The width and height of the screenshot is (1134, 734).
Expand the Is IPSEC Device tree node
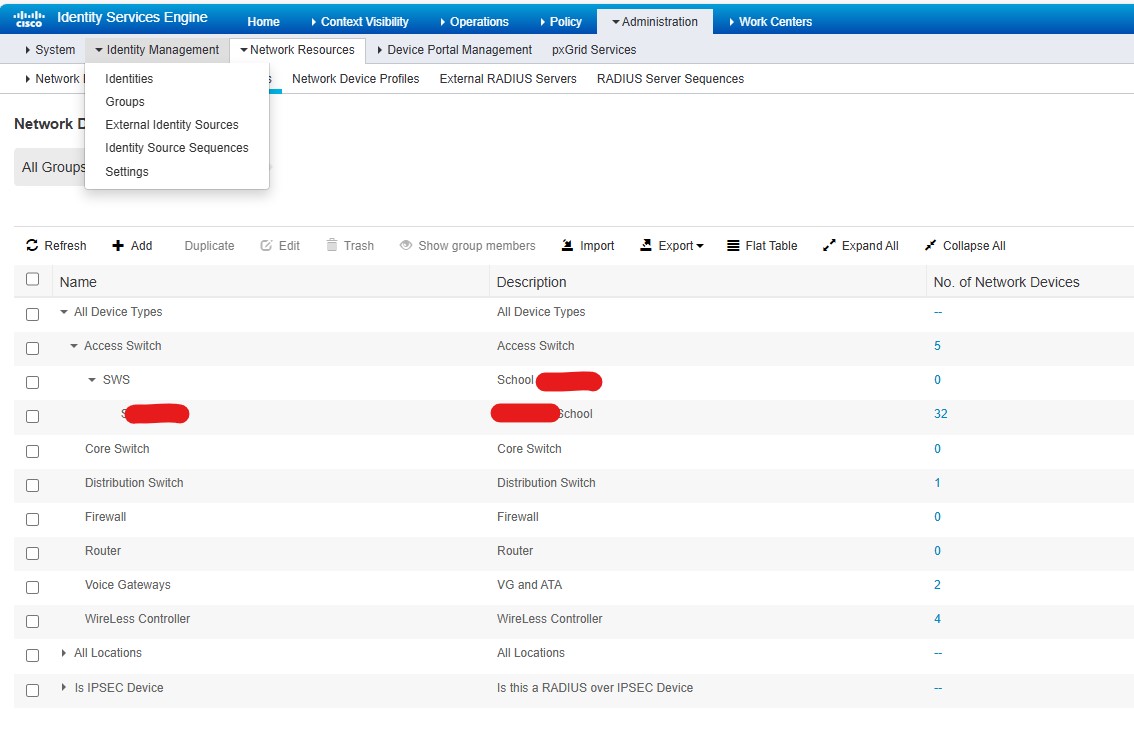click(x=64, y=687)
